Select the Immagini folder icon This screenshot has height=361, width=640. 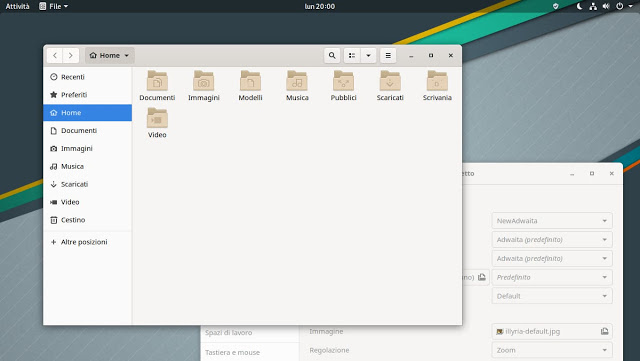tap(204, 81)
